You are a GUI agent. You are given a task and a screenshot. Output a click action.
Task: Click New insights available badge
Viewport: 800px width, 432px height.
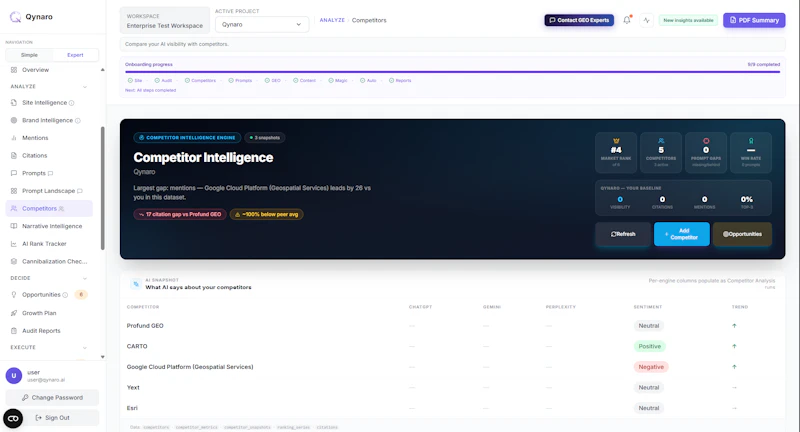click(688, 20)
